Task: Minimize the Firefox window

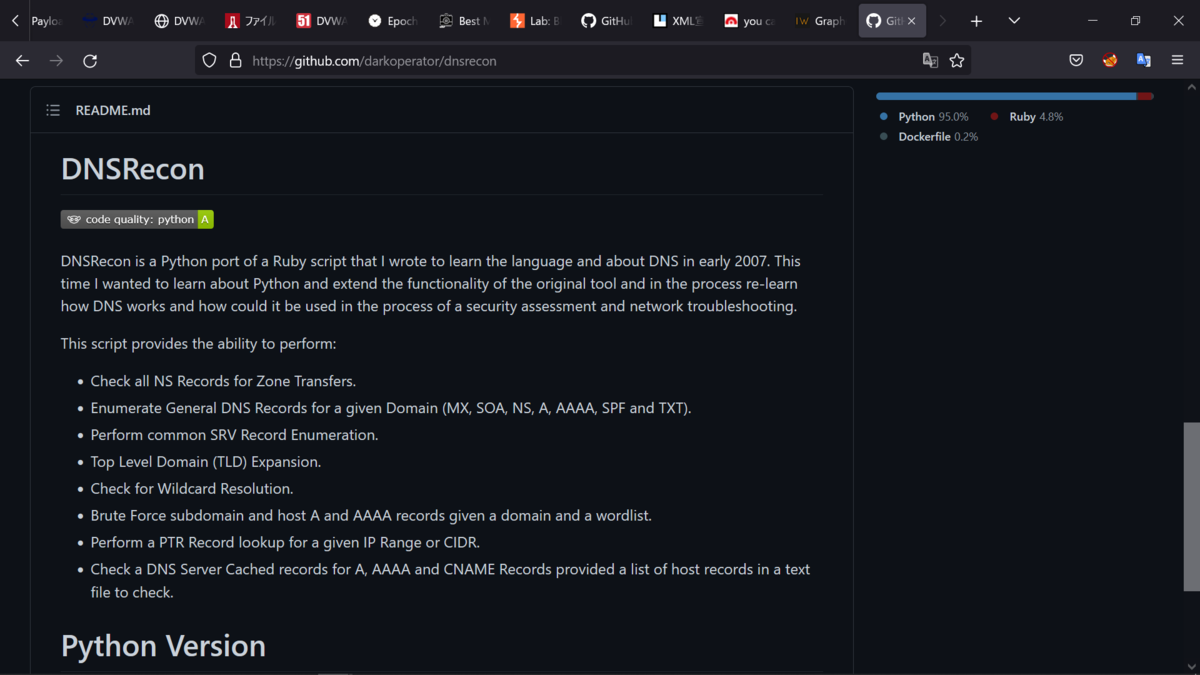Action: click(x=1092, y=21)
